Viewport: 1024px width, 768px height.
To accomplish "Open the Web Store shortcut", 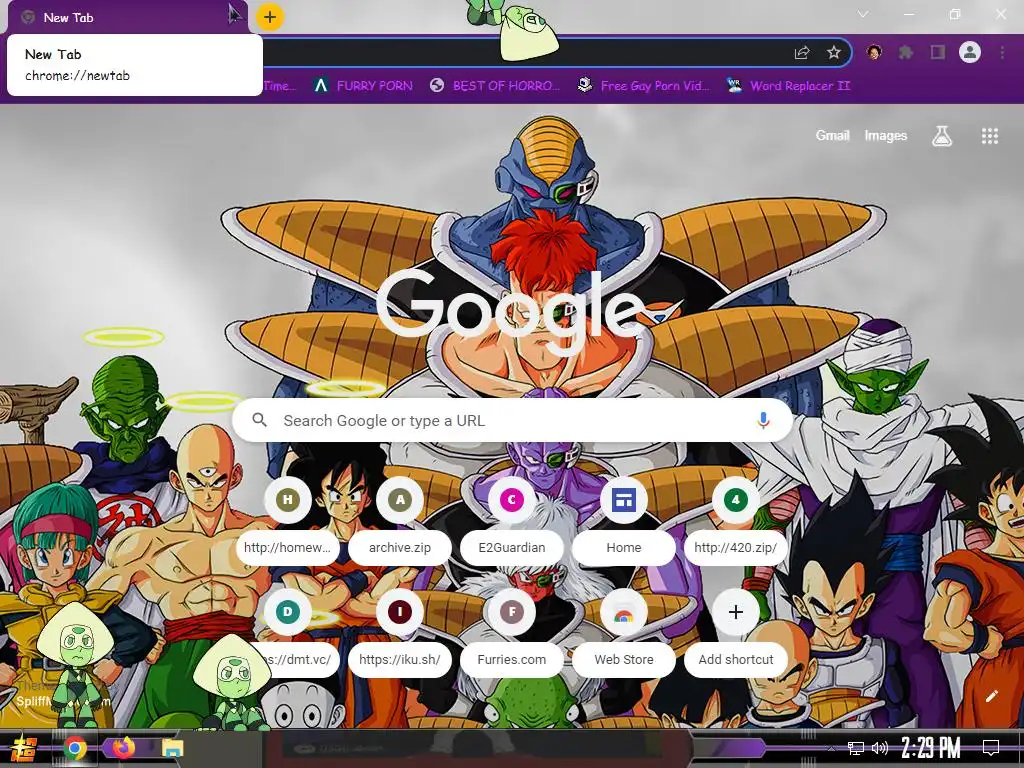I will (x=624, y=632).
